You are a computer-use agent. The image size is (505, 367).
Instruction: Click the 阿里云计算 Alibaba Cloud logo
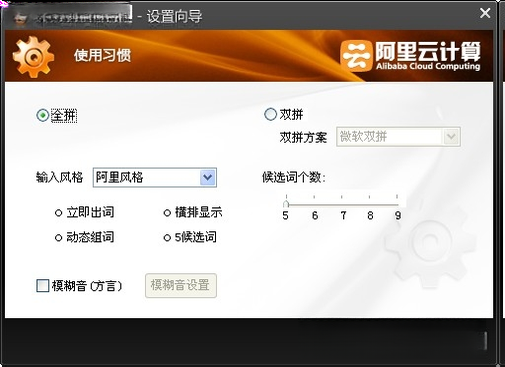tap(411, 56)
